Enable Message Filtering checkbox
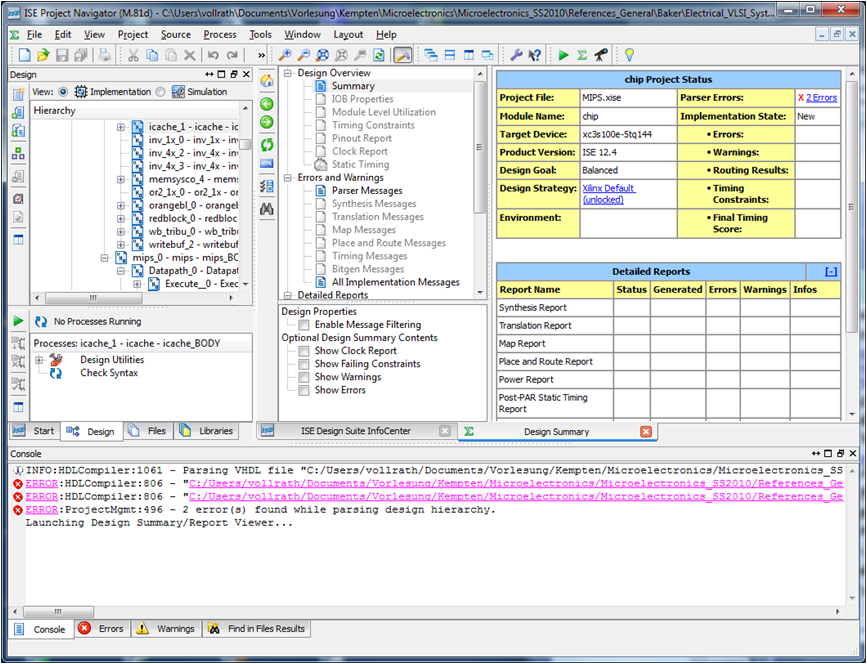The image size is (867, 664). coord(304,325)
